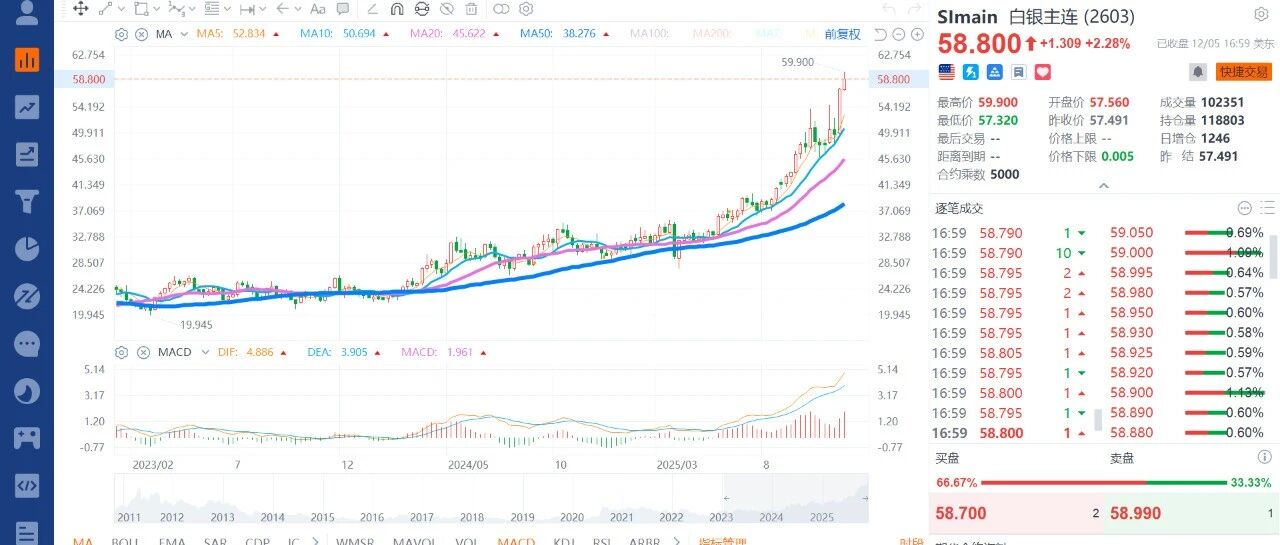Open the comment bubble annotation tool
The image size is (1280, 545).
pyautogui.click(x=343, y=9)
